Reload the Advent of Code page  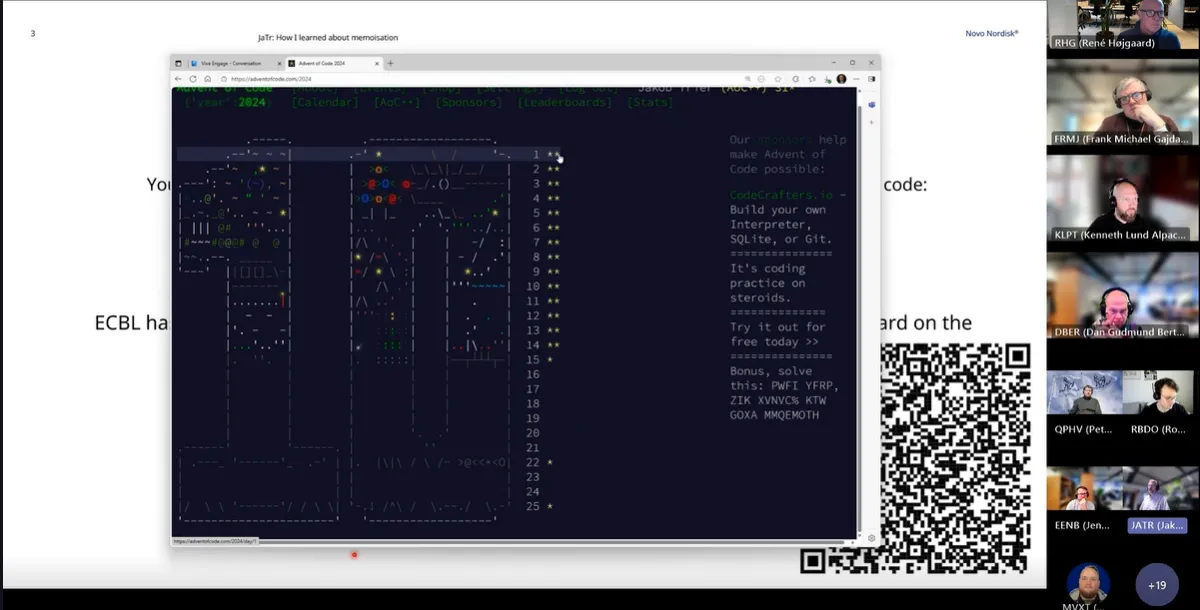[x=193, y=78]
